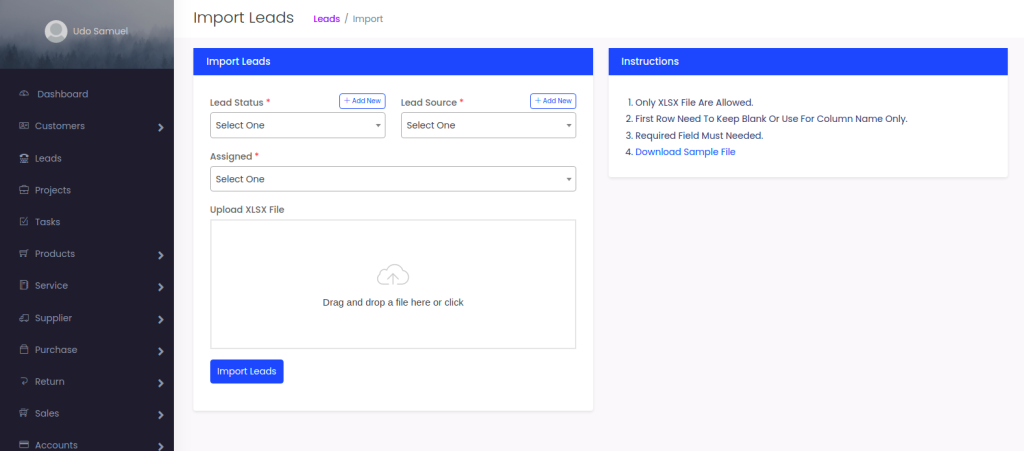Click Add New beside Lead Status
This screenshot has height=451, width=1024.
(362, 101)
